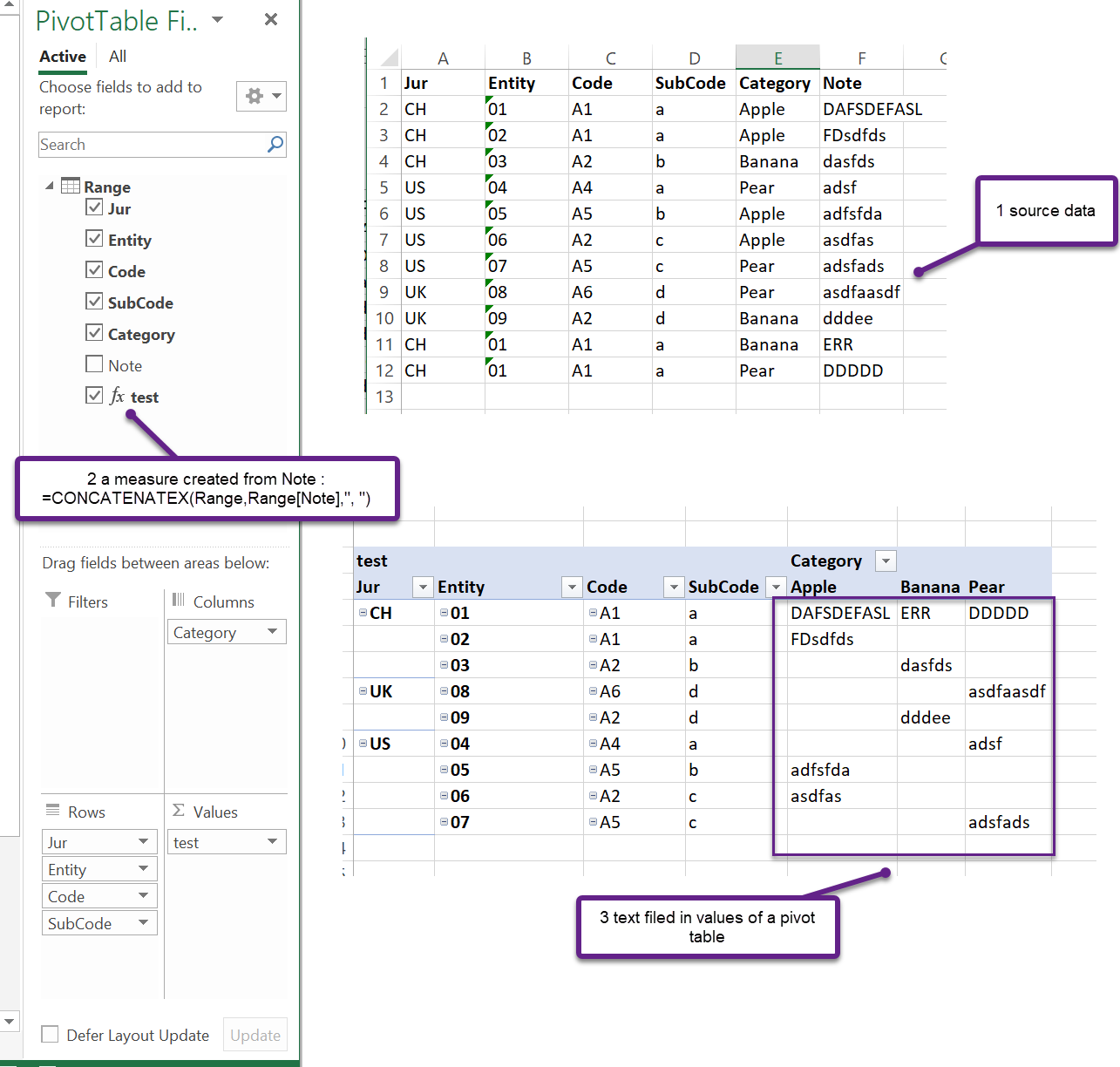The image size is (1120, 1067).
Task: Select the cell containing asdfaasdf in source data
Action: point(861,292)
